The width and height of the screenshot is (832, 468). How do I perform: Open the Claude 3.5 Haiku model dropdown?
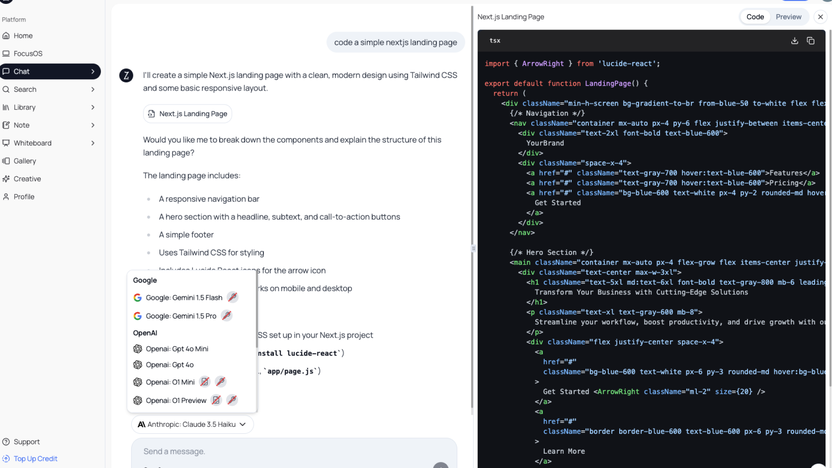194,424
